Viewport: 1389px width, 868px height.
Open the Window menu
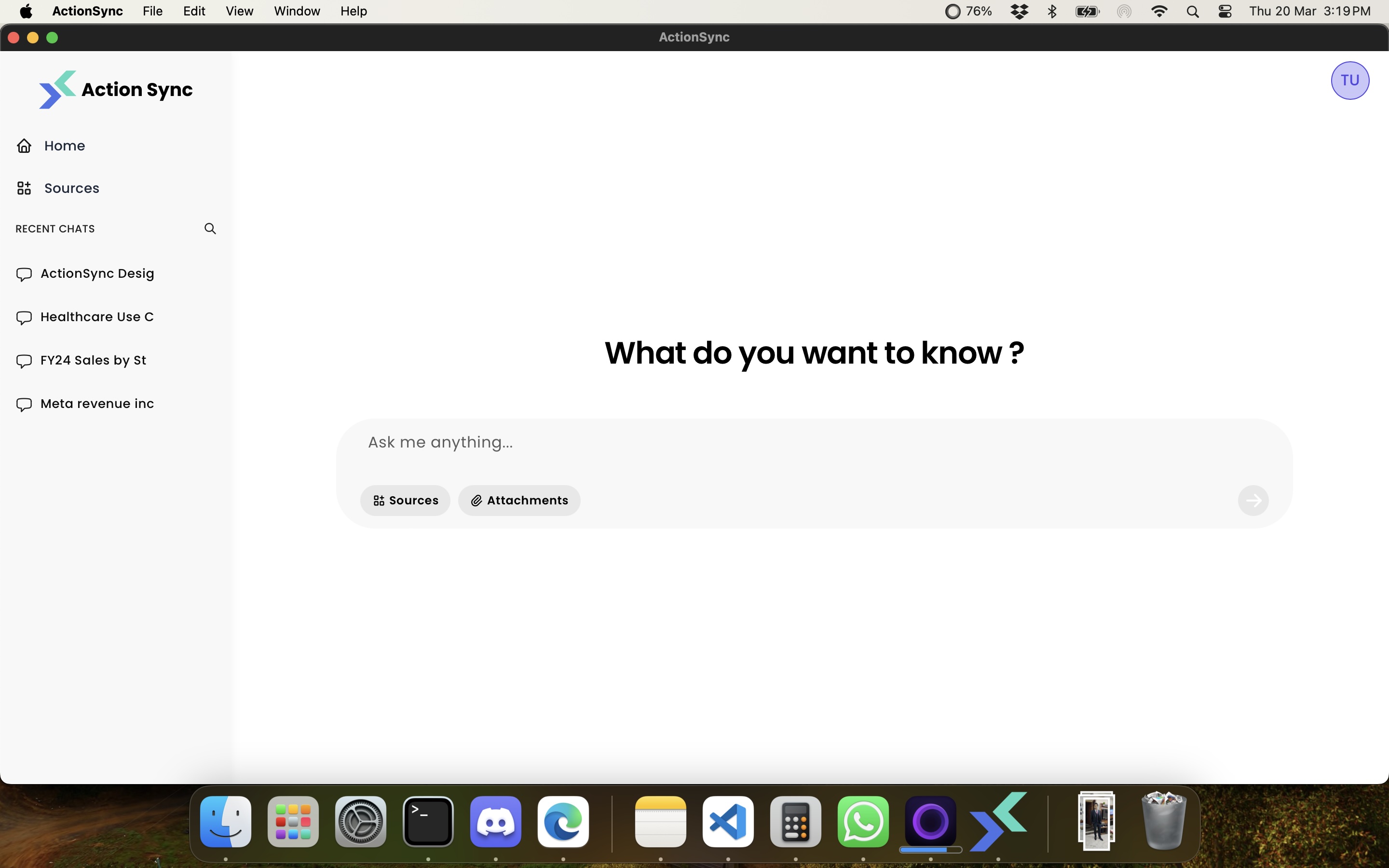click(297, 12)
